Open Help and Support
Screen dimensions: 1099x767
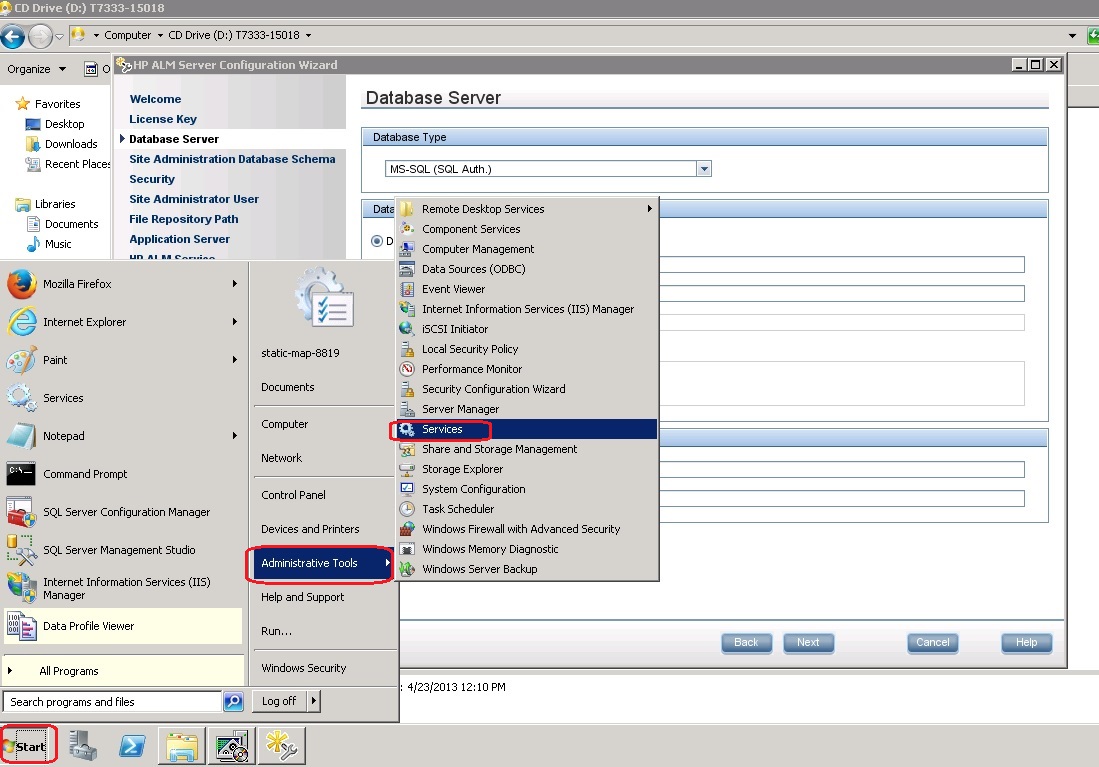[x=302, y=597]
